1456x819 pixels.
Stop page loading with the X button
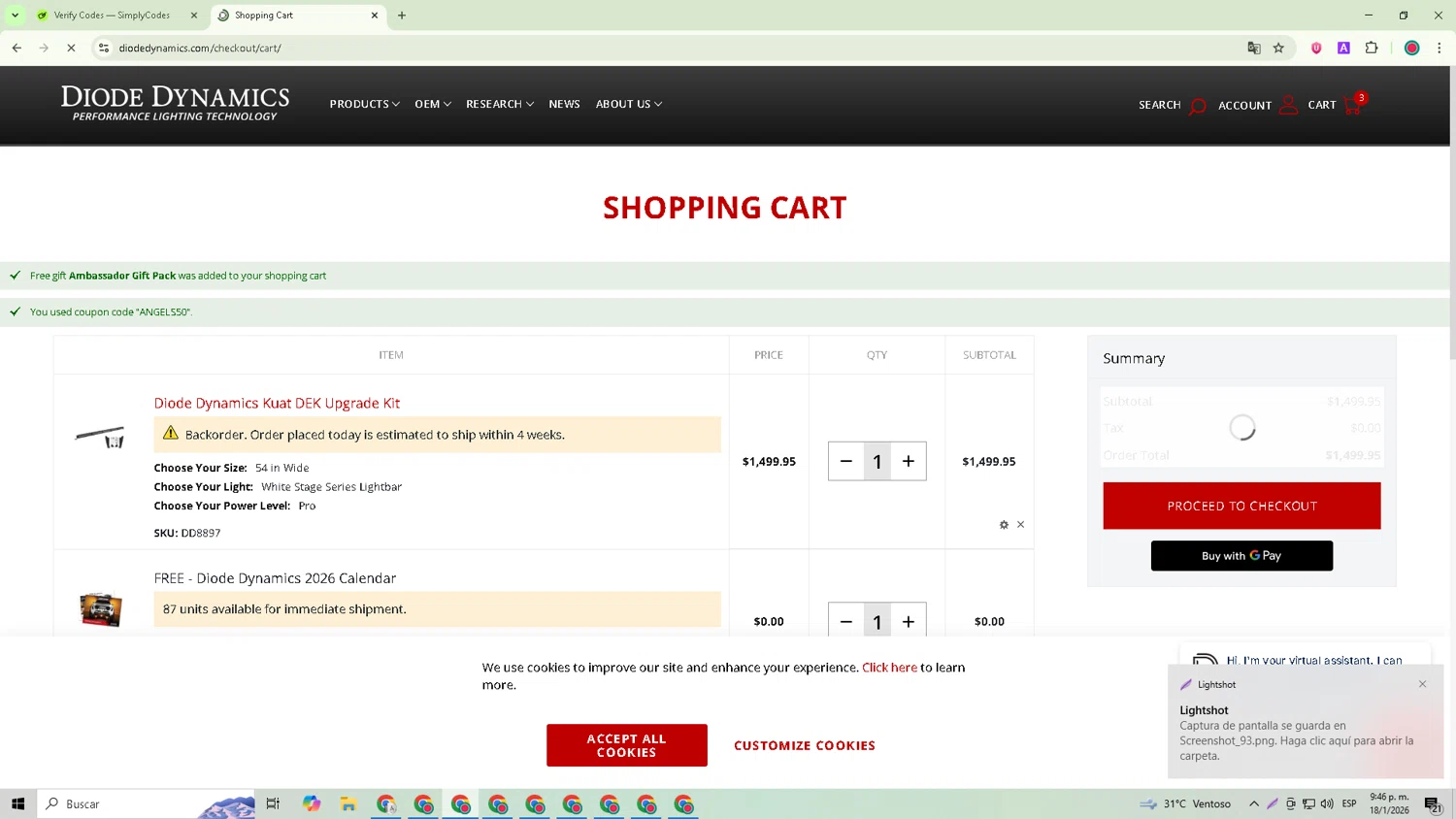(71, 48)
